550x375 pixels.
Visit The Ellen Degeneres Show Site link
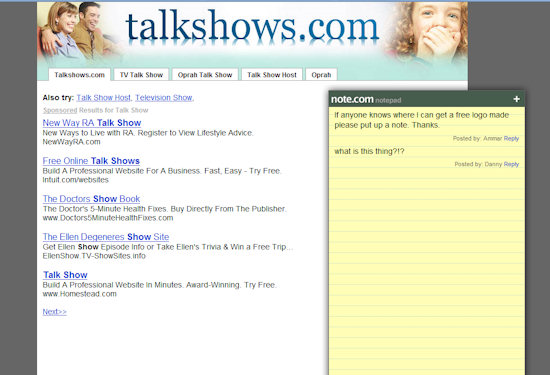point(106,237)
